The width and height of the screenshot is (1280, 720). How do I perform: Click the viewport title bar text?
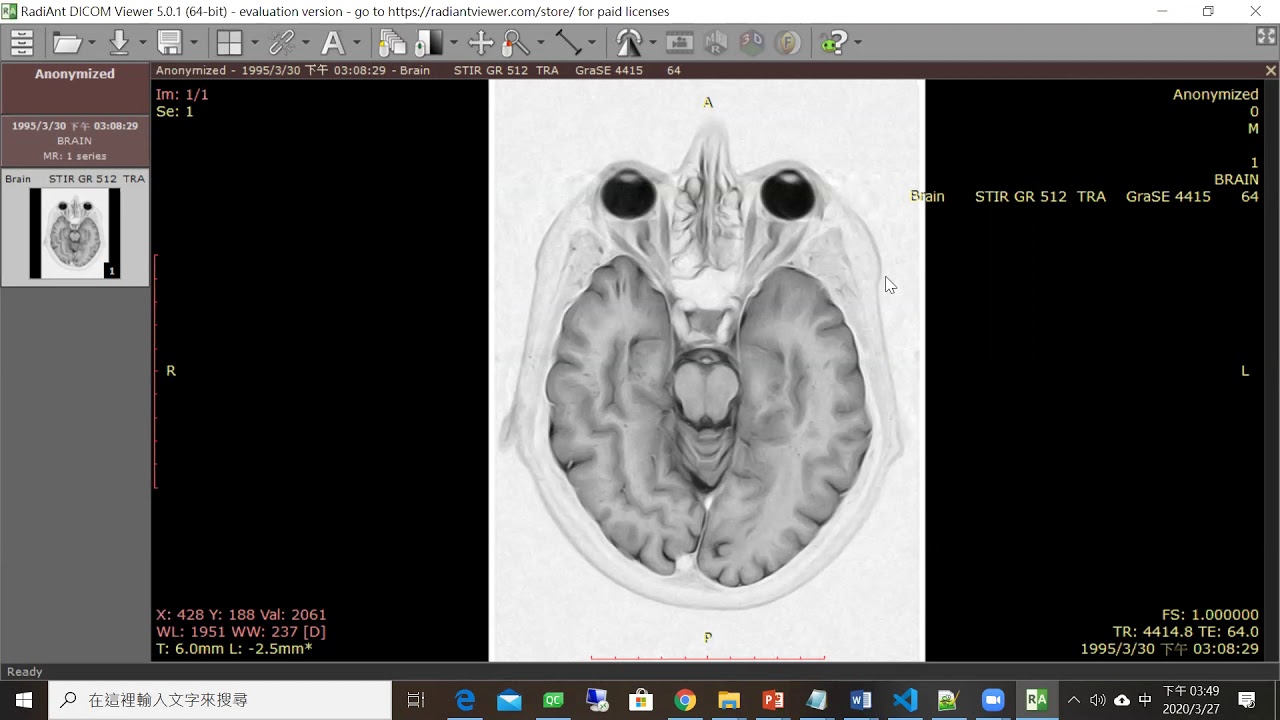(x=418, y=71)
